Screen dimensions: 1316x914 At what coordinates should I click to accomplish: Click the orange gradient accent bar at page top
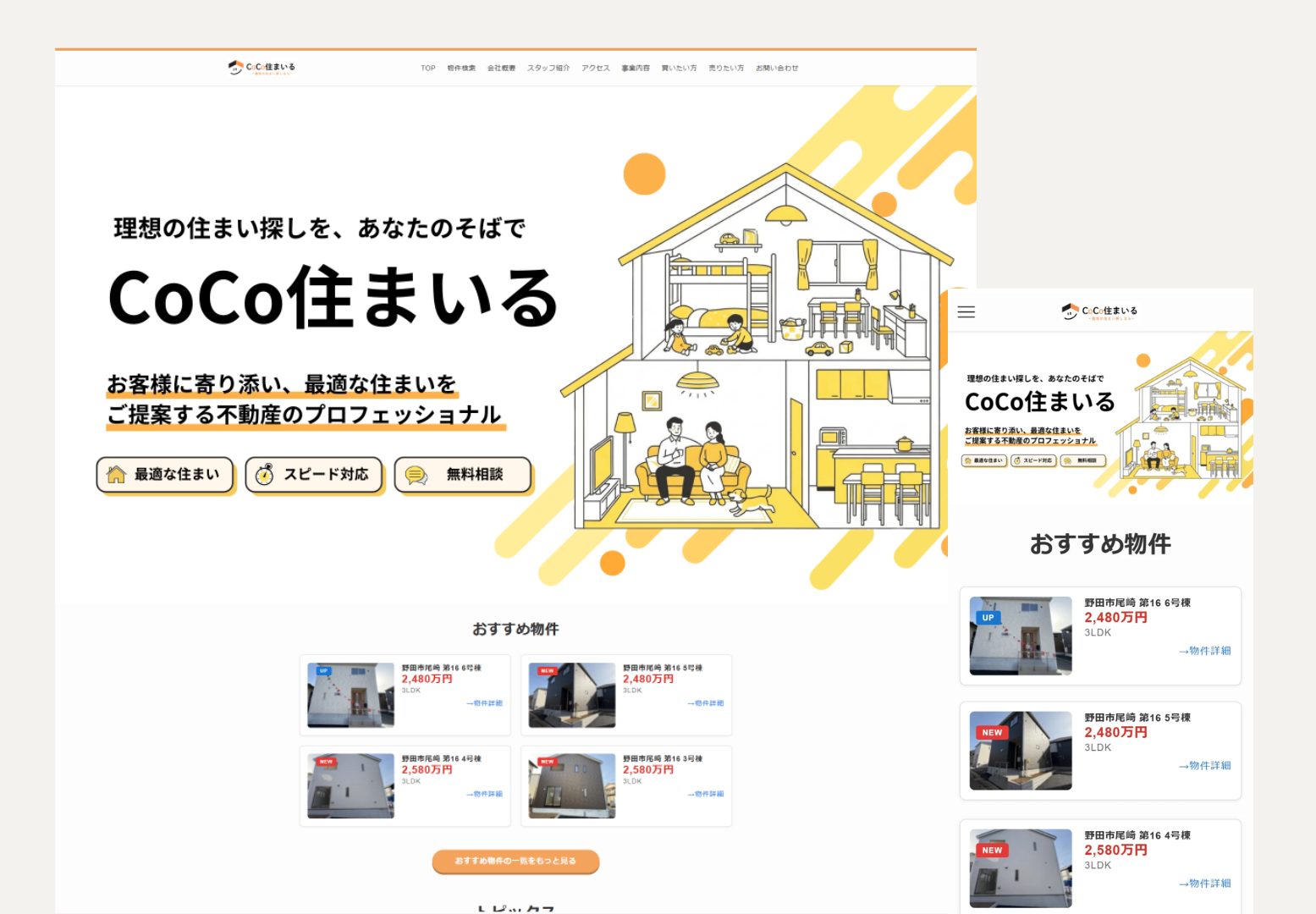coord(515,49)
